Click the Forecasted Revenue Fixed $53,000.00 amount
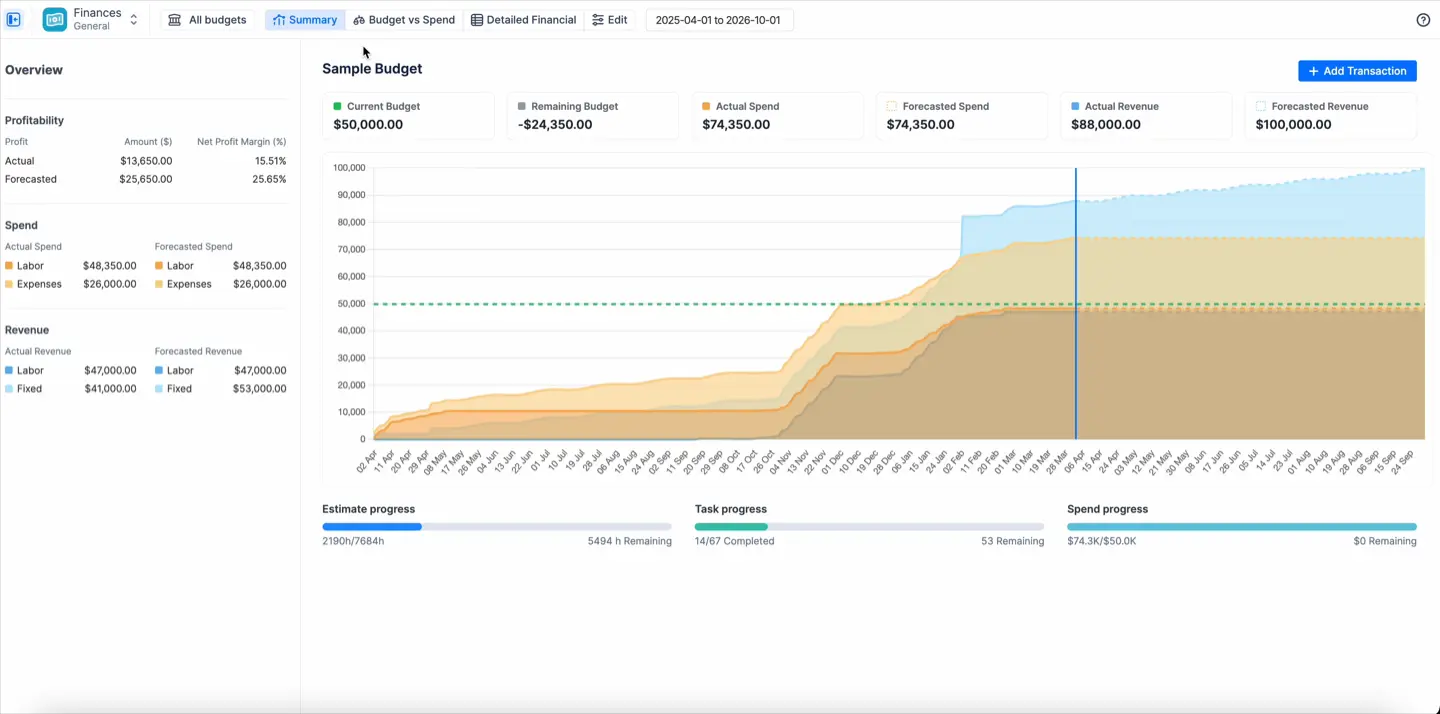The image size is (1440, 714). point(260,388)
